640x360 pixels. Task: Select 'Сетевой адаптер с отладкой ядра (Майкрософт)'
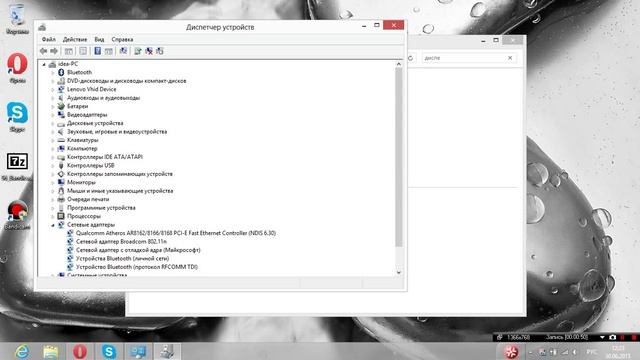[138, 250]
